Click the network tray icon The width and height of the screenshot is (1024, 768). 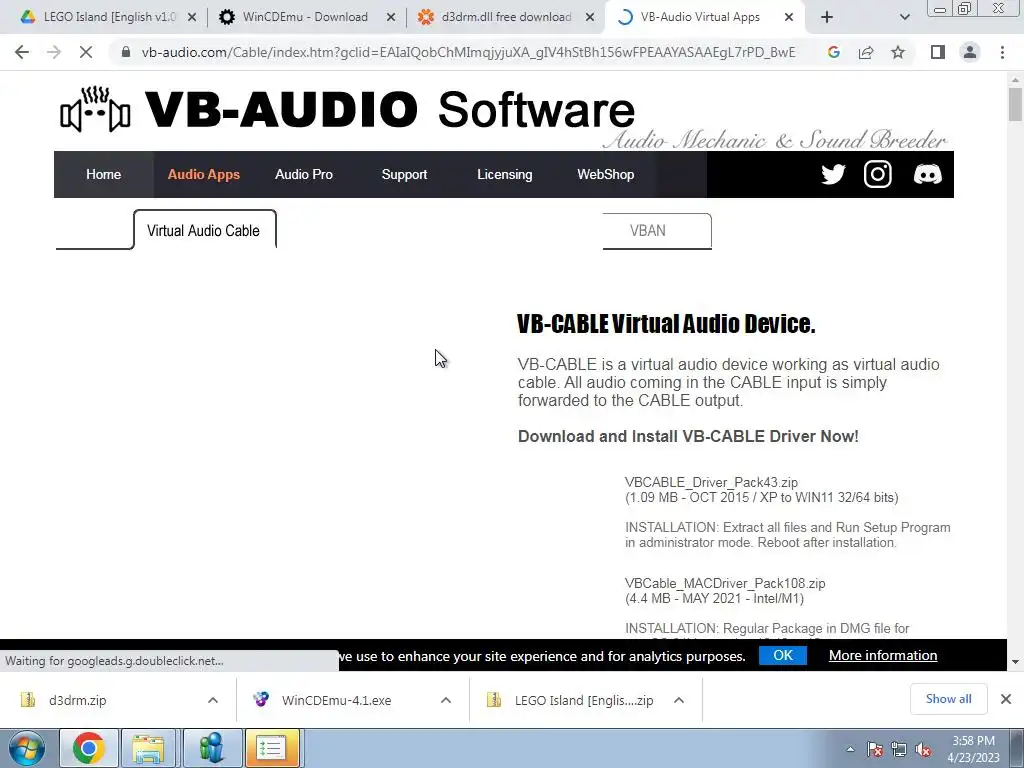899,750
